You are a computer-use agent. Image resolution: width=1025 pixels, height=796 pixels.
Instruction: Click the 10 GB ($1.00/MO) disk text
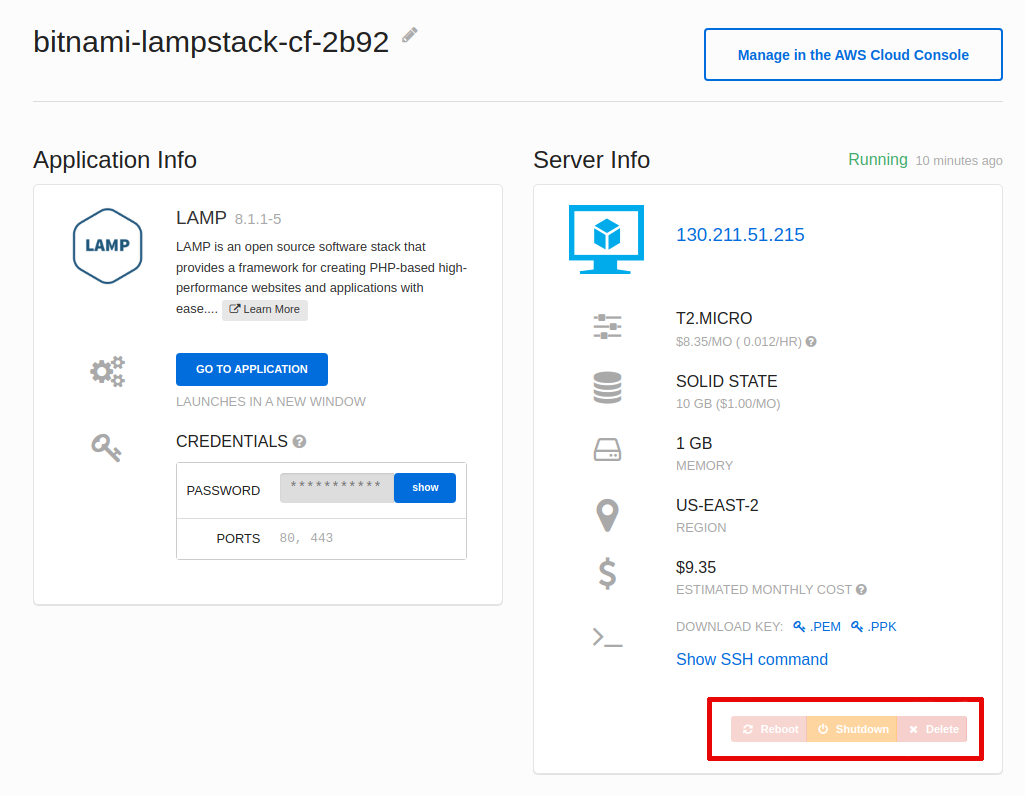728,403
